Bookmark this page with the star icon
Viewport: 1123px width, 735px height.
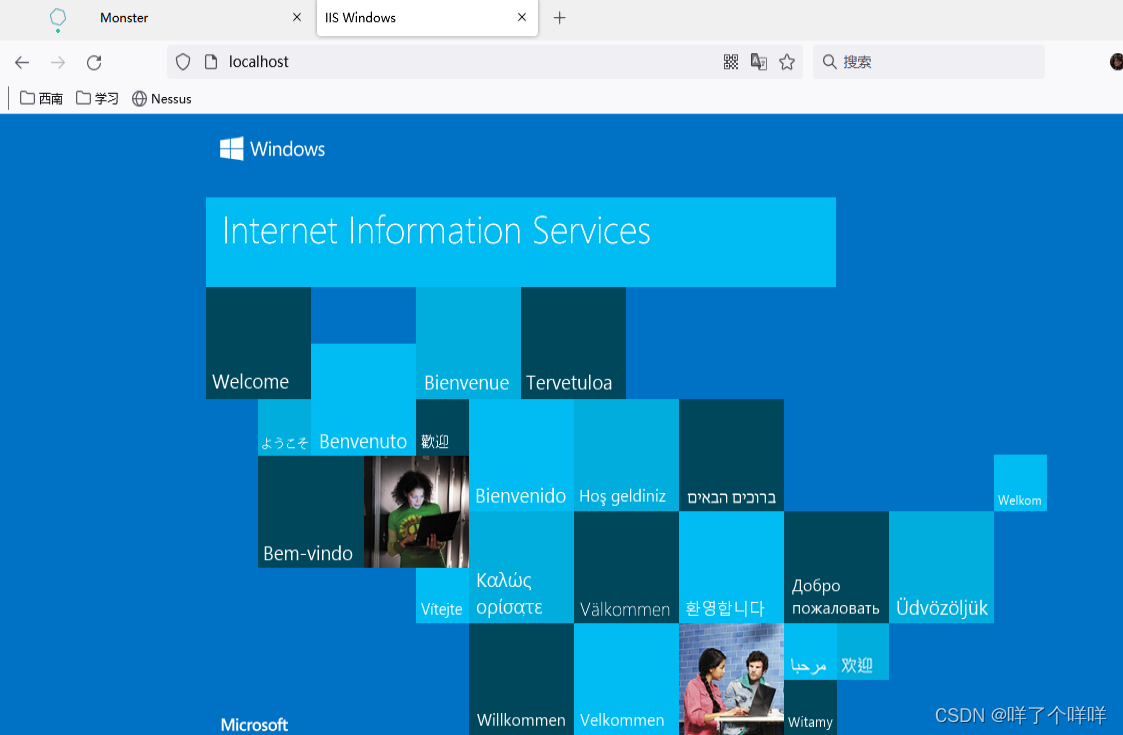787,62
